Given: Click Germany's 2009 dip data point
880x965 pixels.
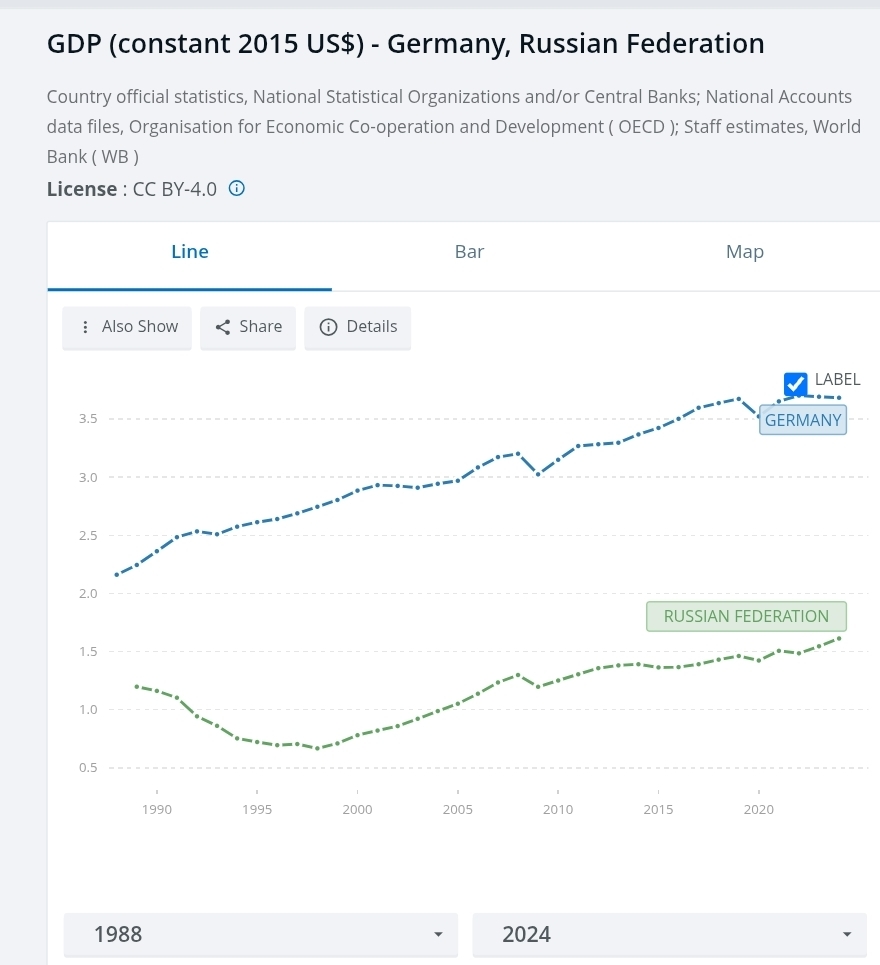Looking at the screenshot, I should click(538, 474).
